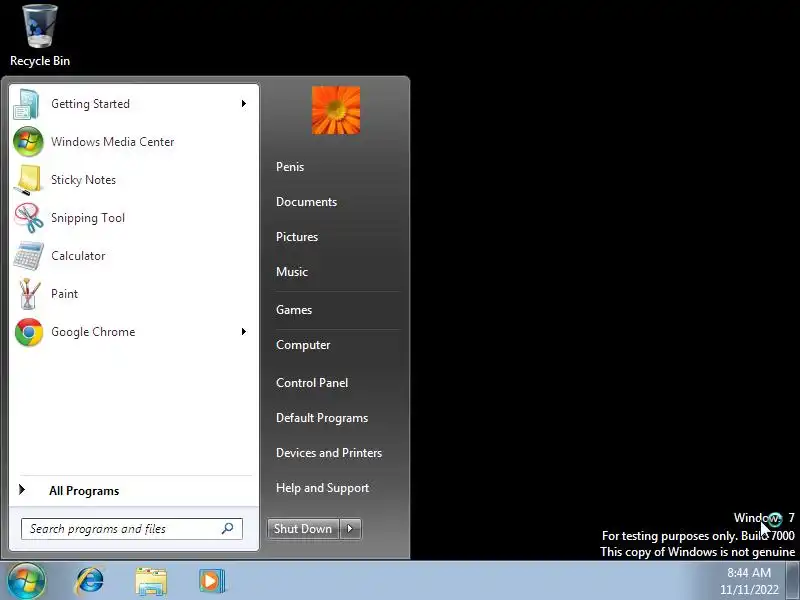Viewport: 800px width, 600px height.
Task: Open the user folder link above Documents
Action: [x=290, y=167]
